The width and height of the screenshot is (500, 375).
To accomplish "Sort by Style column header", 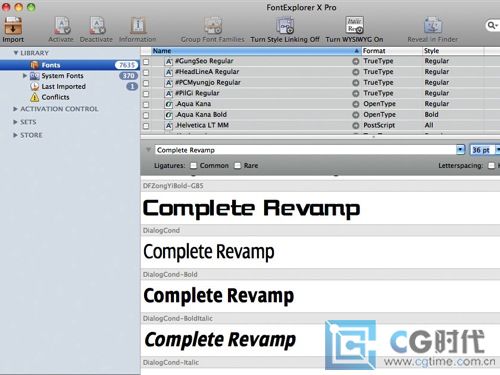I will pos(453,51).
